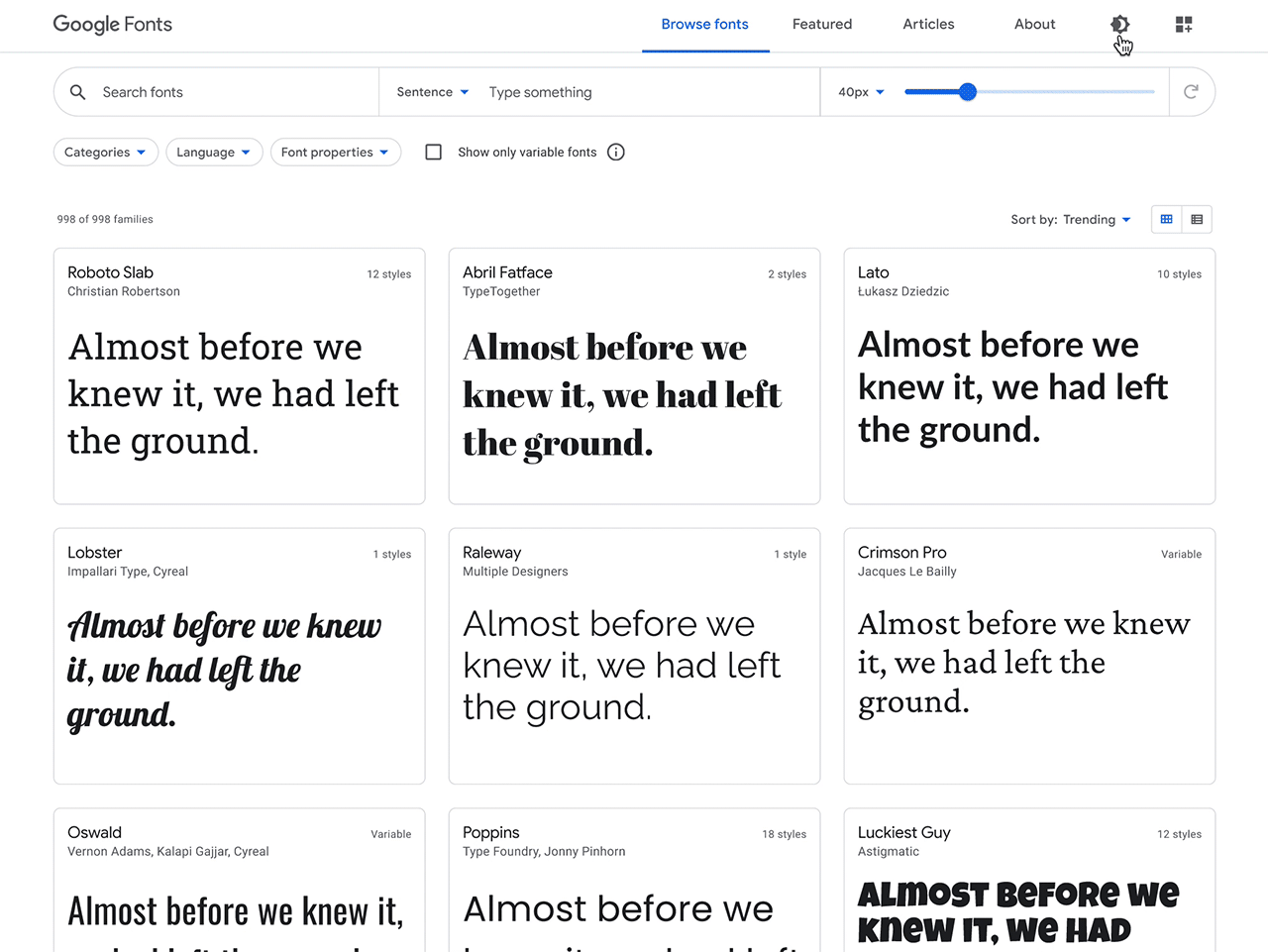Toggle dark theme with the contrast icon

pyautogui.click(x=1119, y=24)
